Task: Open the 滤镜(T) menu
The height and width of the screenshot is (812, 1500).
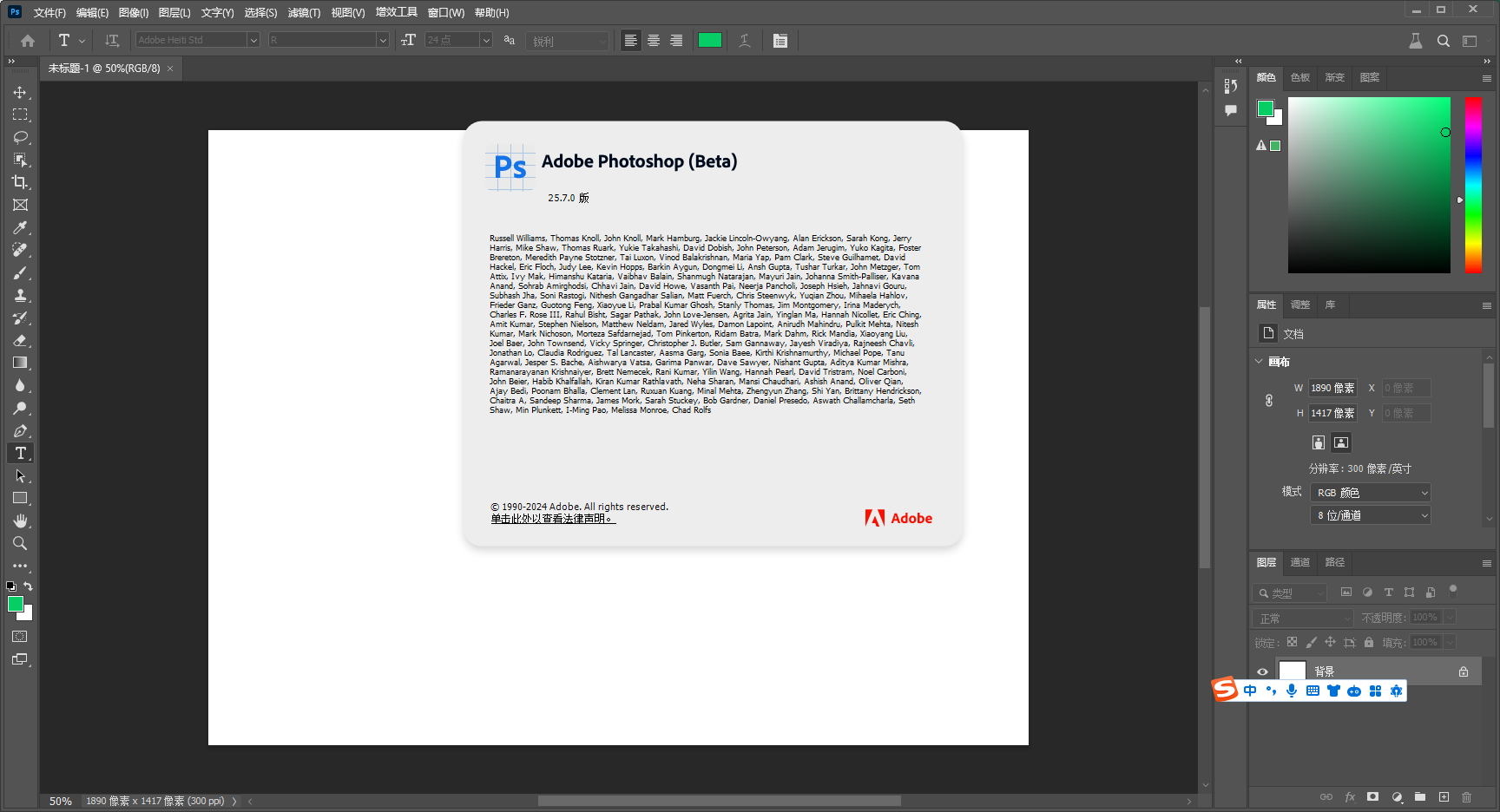Action: click(x=304, y=13)
